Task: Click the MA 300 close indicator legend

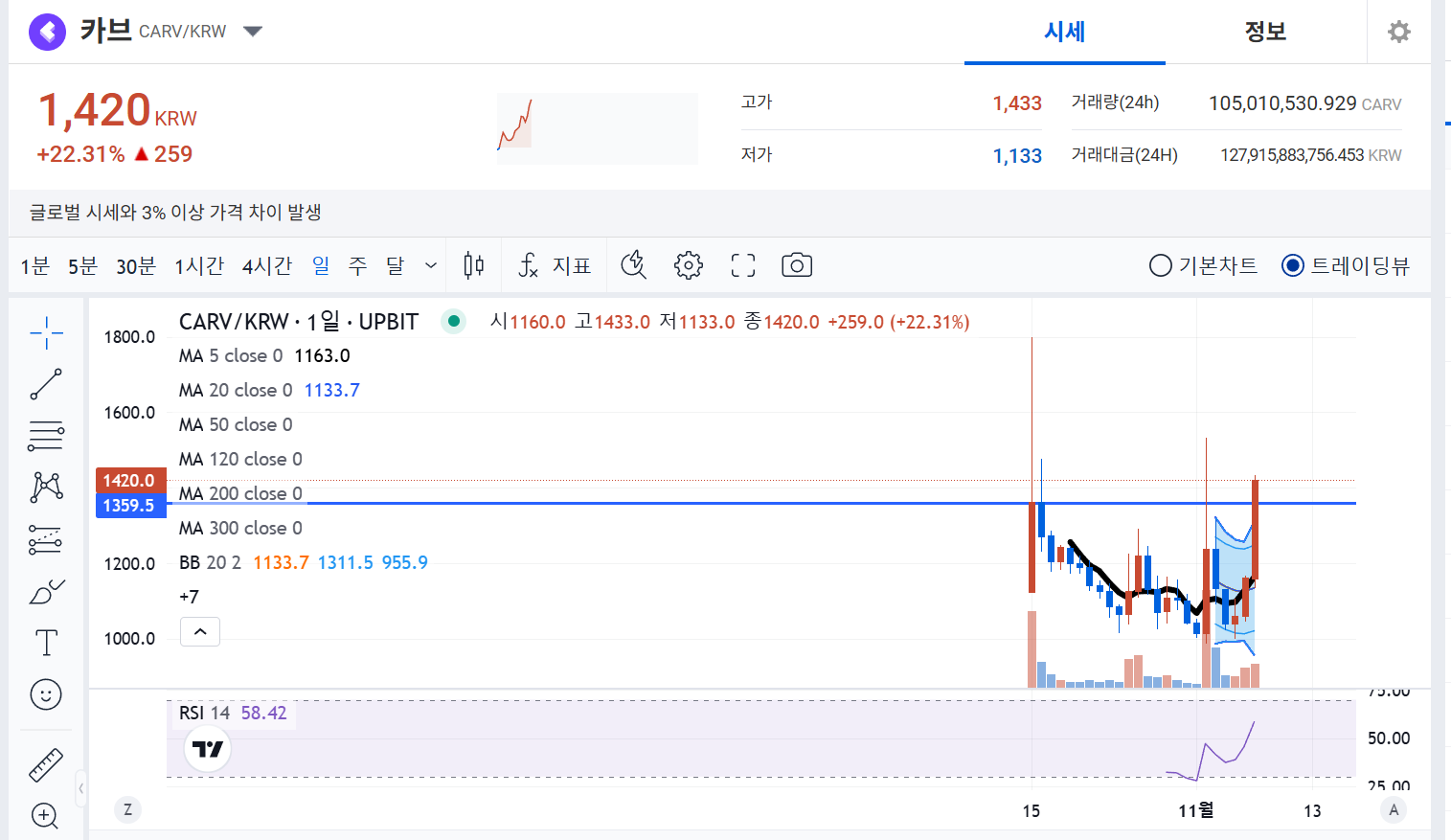Action: pos(240,528)
